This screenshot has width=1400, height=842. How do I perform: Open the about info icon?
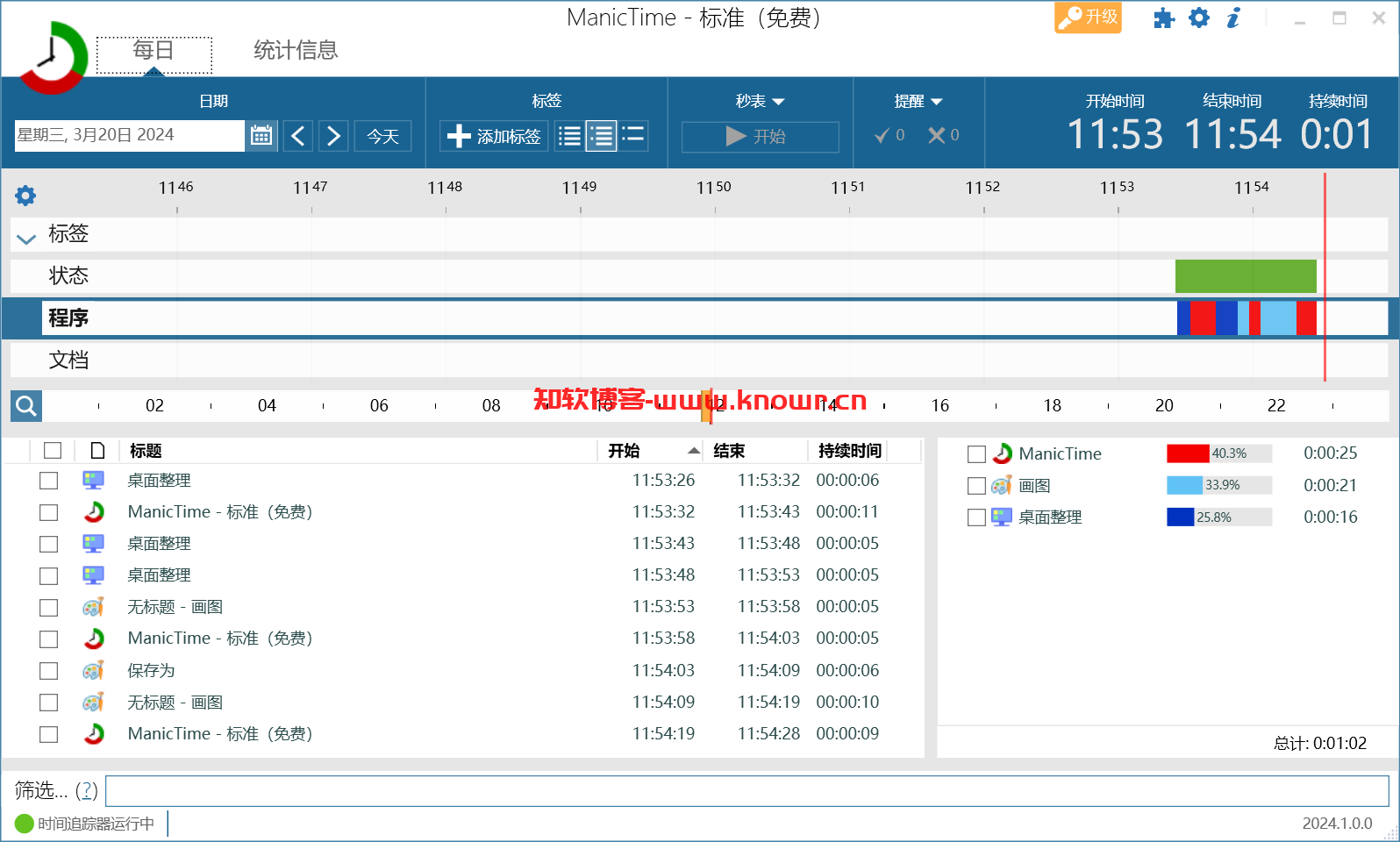click(x=1233, y=18)
